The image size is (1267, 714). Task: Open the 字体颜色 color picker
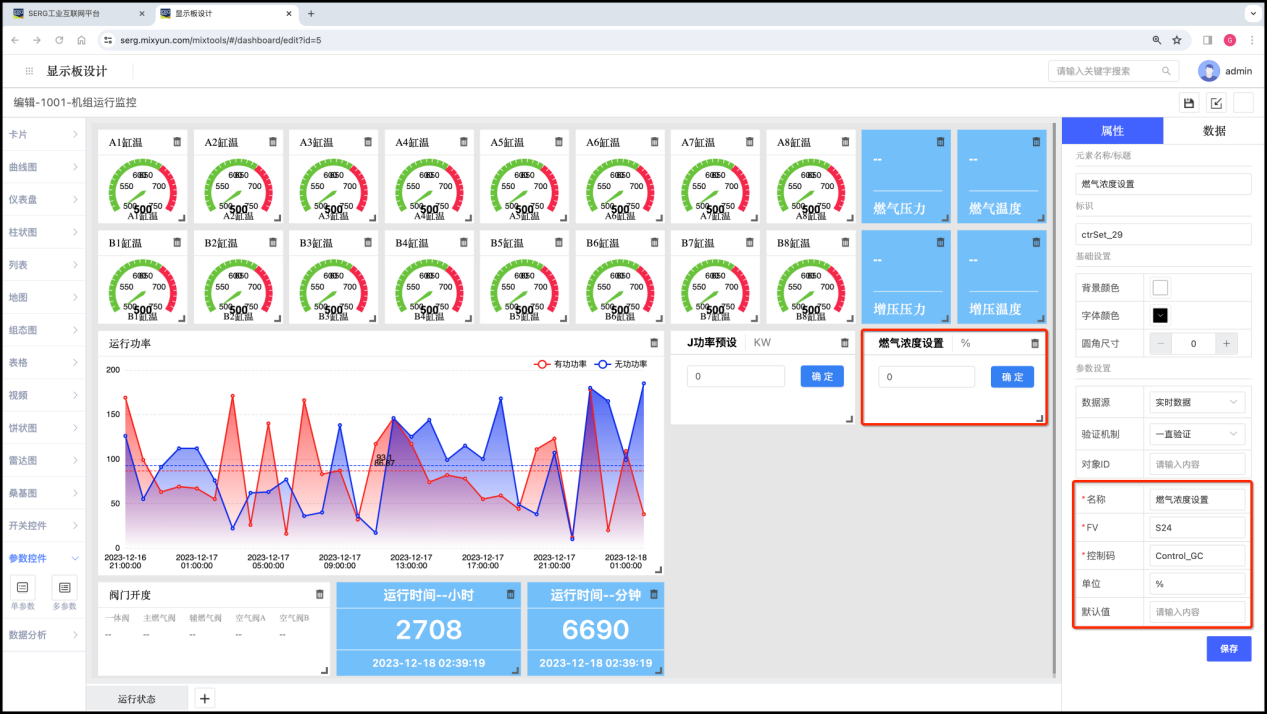coord(1161,315)
